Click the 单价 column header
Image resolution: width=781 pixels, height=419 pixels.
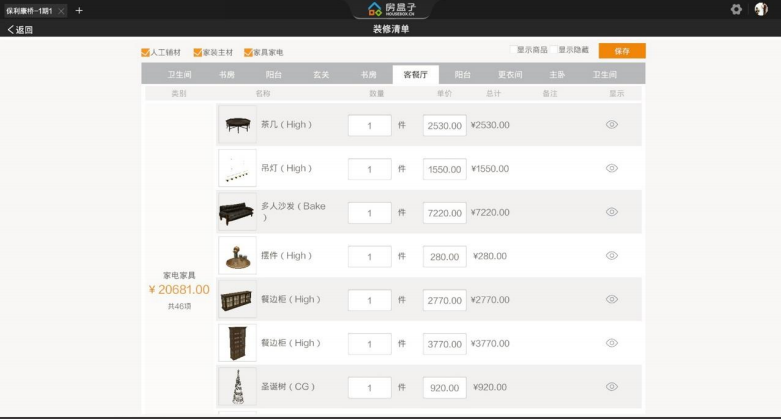click(x=444, y=93)
